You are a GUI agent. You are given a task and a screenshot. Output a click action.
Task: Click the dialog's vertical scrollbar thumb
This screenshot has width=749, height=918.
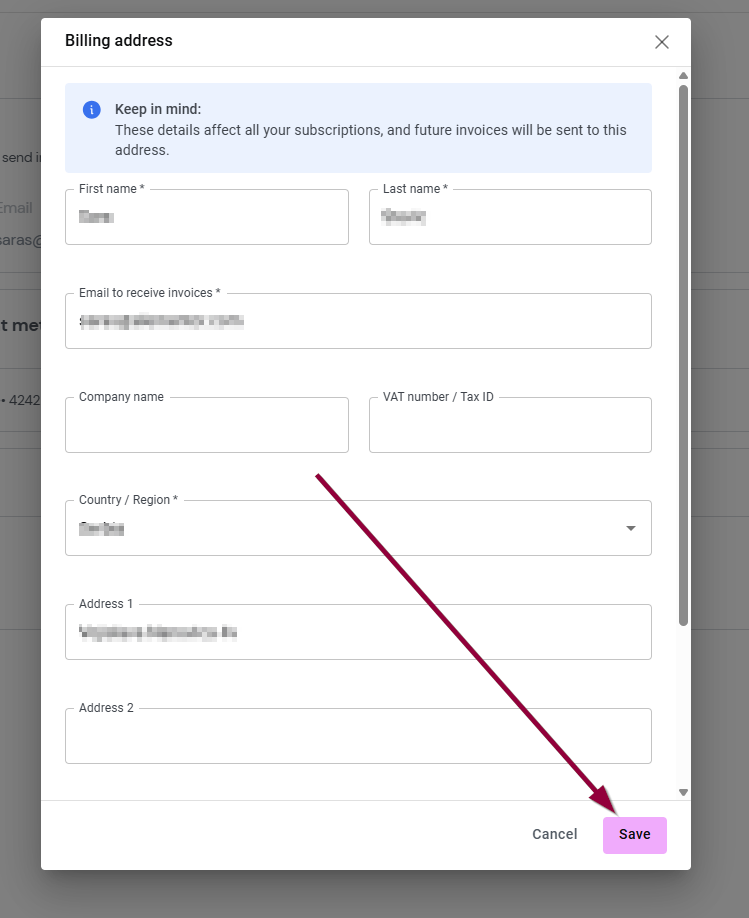[x=683, y=350]
